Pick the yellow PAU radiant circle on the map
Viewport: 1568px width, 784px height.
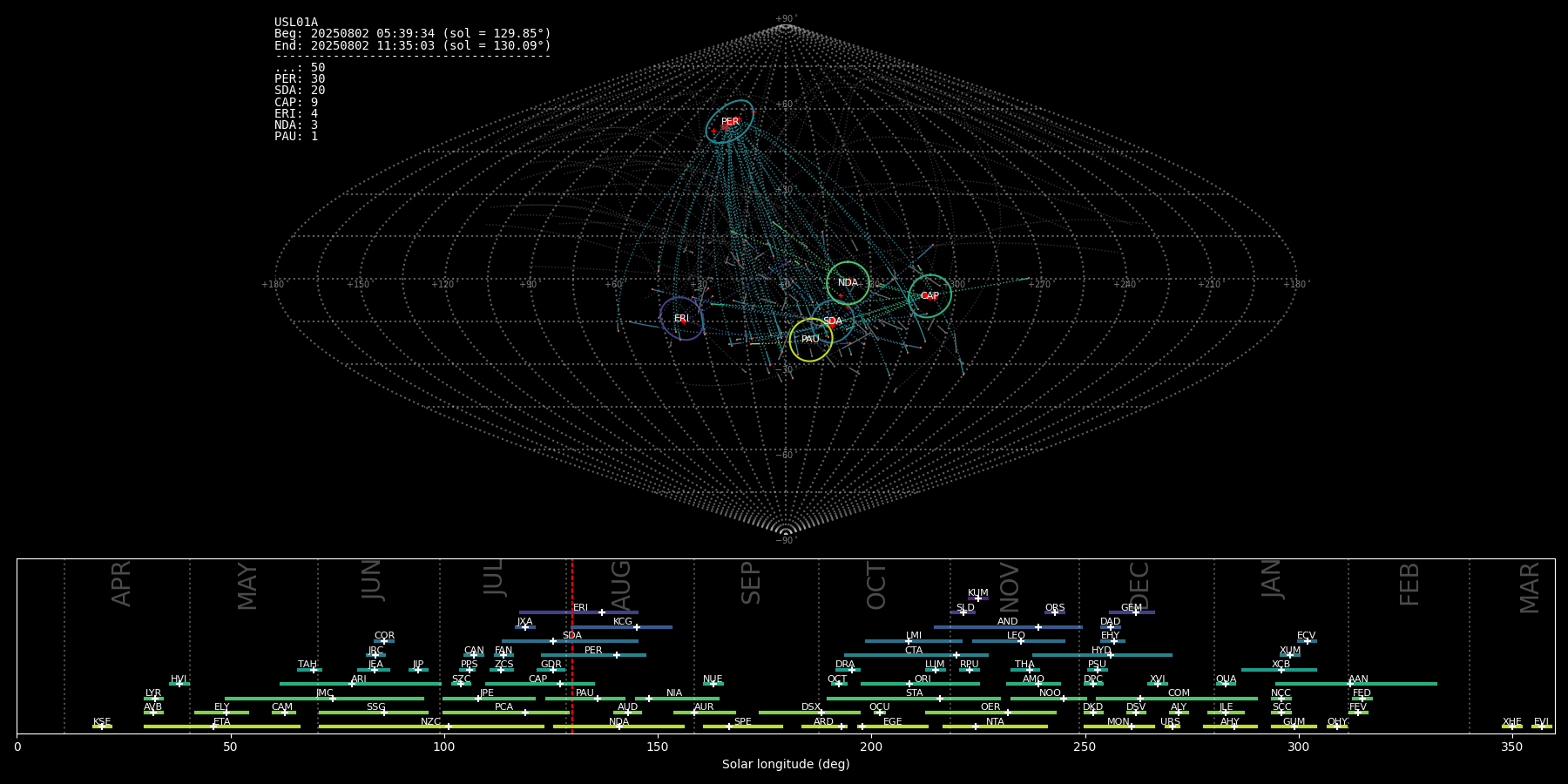point(810,340)
